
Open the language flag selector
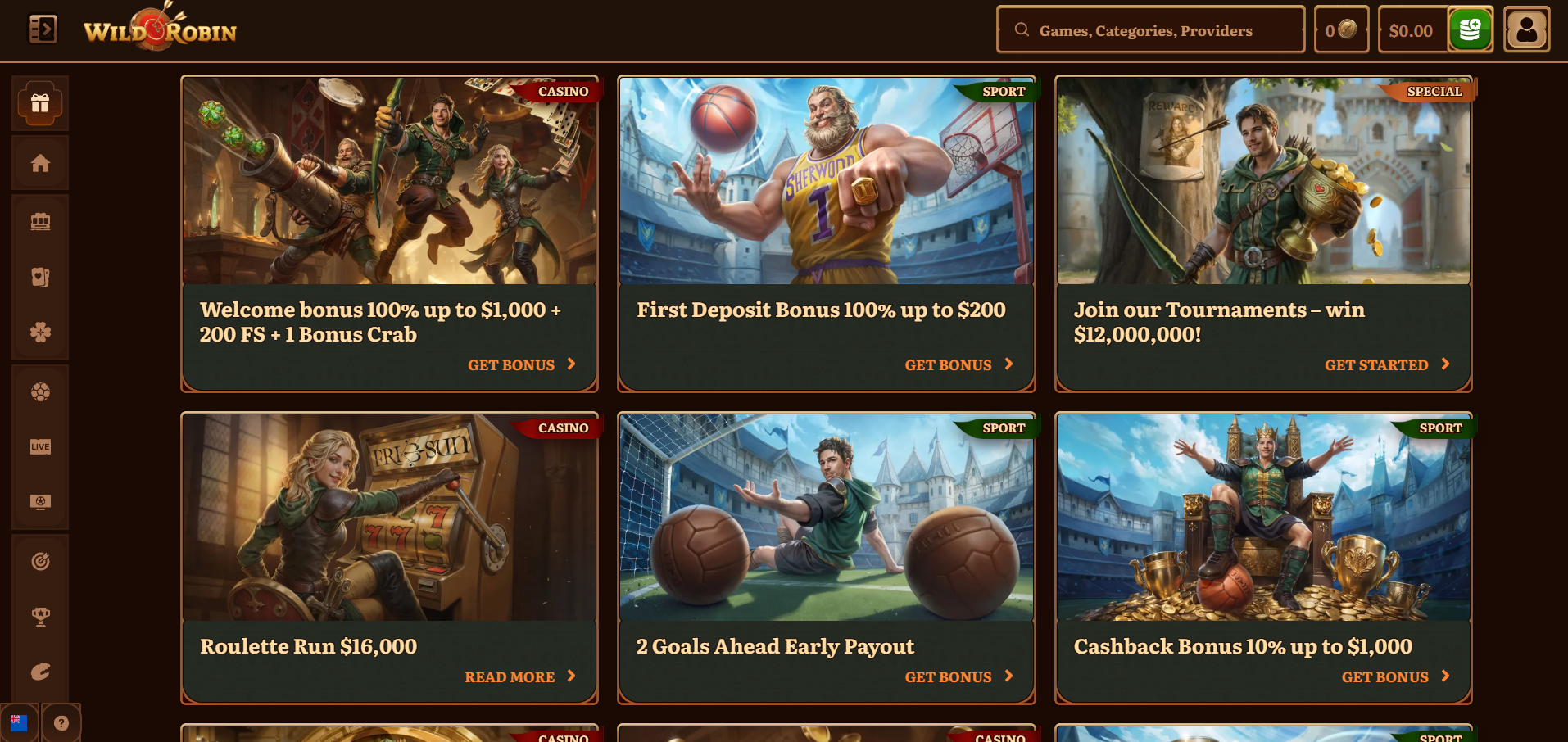pyautogui.click(x=19, y=722)
